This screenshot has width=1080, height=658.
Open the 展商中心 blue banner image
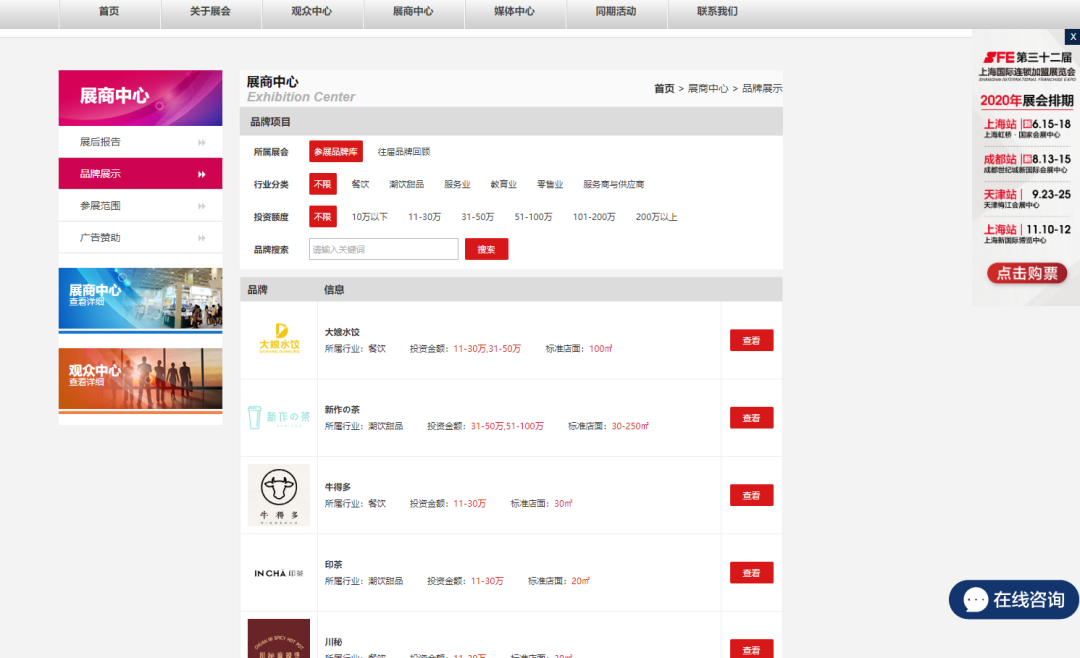tap(141, 299)
